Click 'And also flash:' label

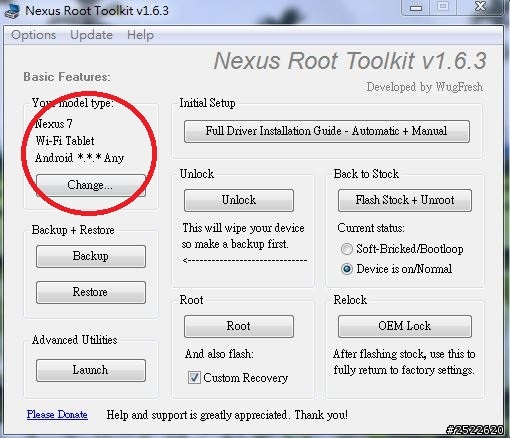pos(219,354)
